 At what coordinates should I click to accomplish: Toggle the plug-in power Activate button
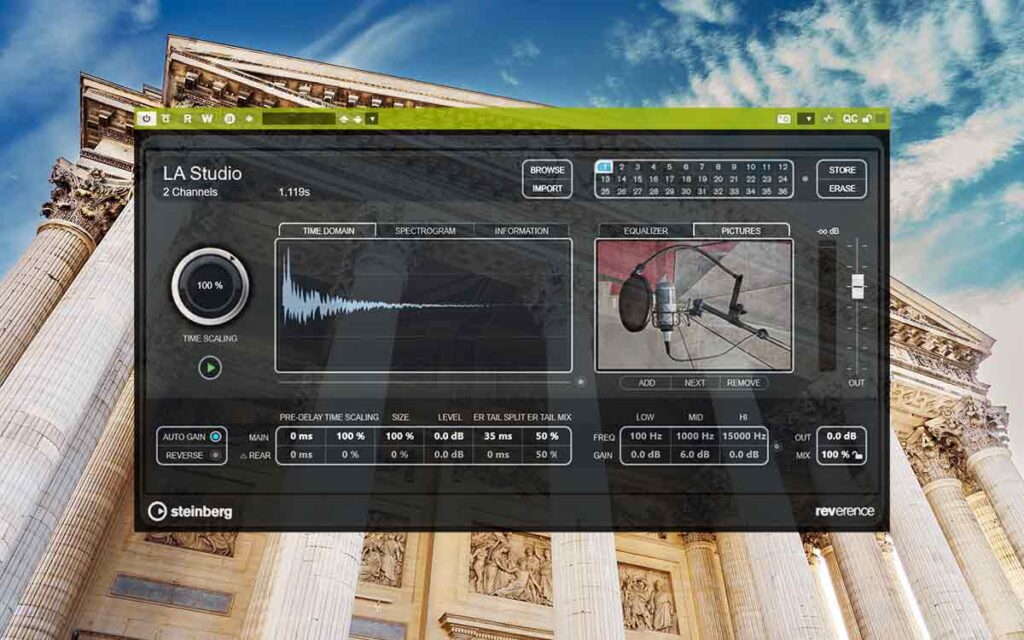click(146, 118)
